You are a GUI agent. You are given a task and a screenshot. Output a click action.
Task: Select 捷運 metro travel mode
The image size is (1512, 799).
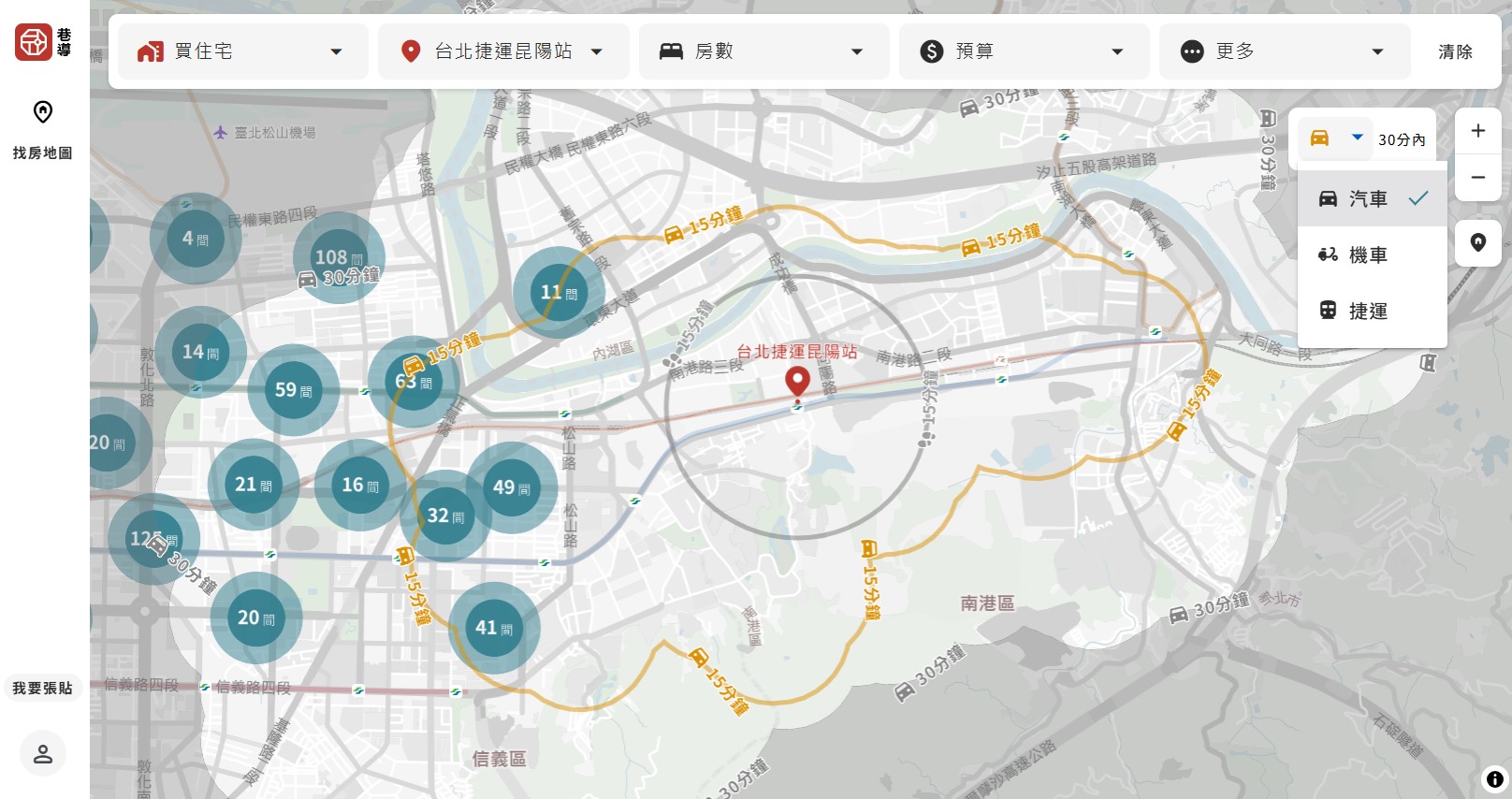tap(1373, 311)
